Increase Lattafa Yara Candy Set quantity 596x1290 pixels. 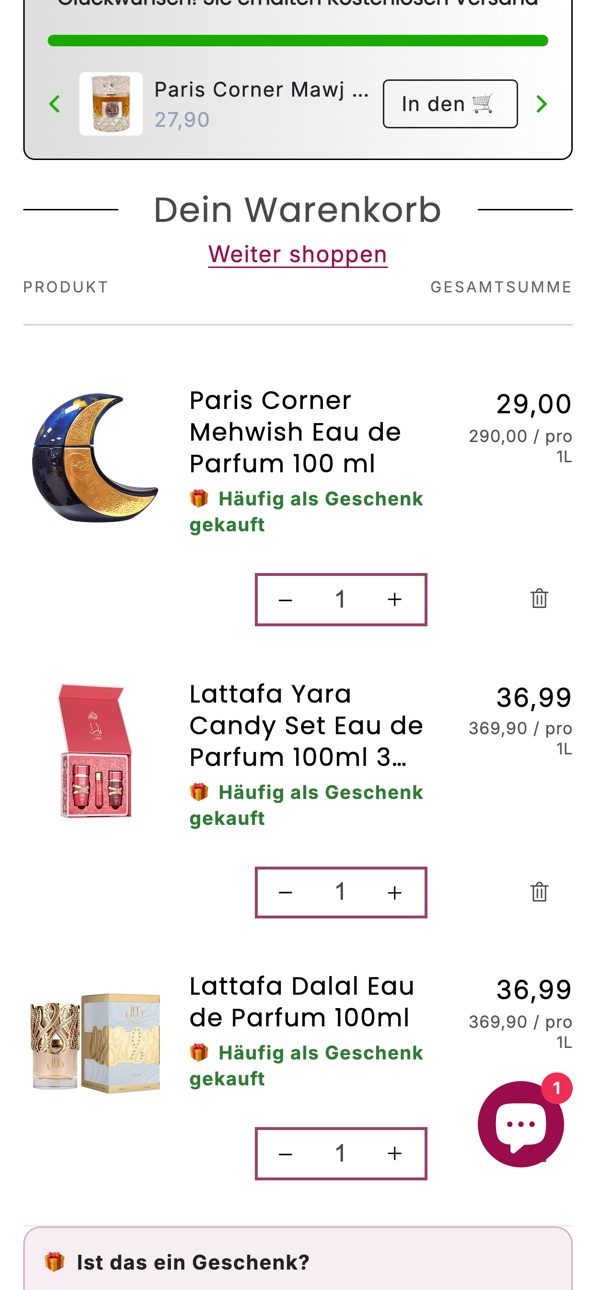tap(395, 893)
